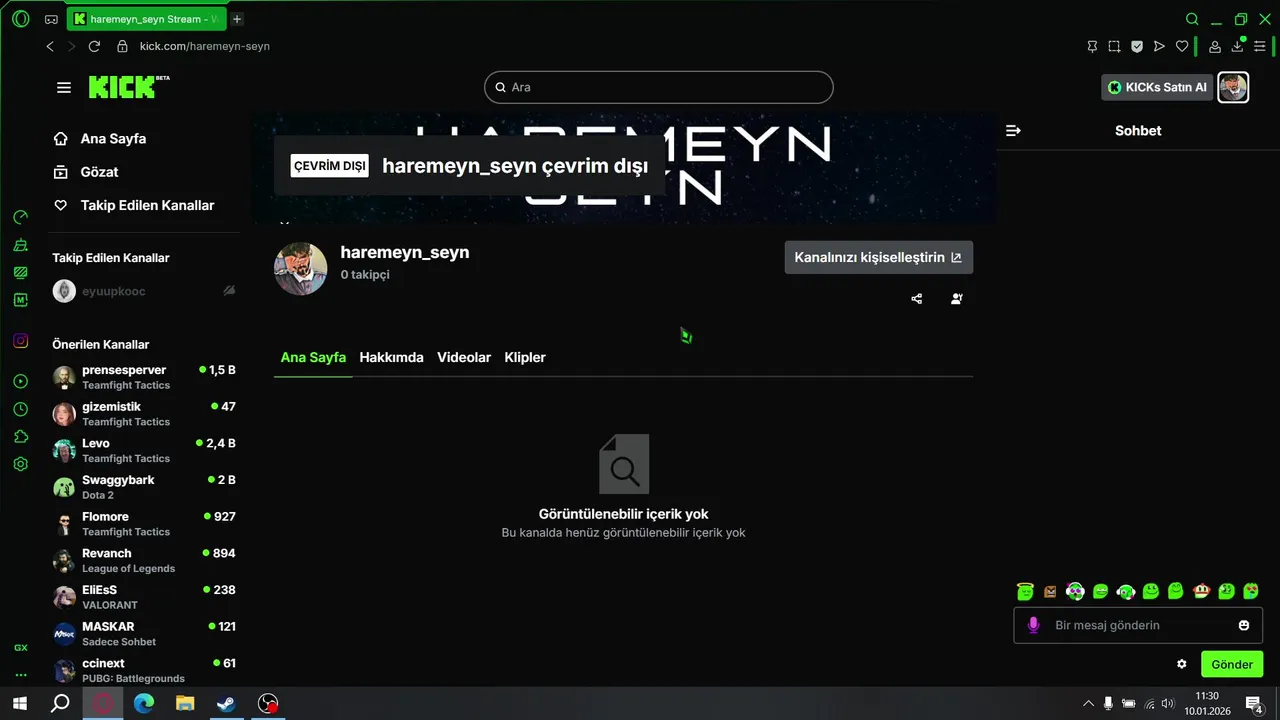Open Steam from taskbar
Image resolution: width=1280 pixels, height=720 pixels.
226,703
